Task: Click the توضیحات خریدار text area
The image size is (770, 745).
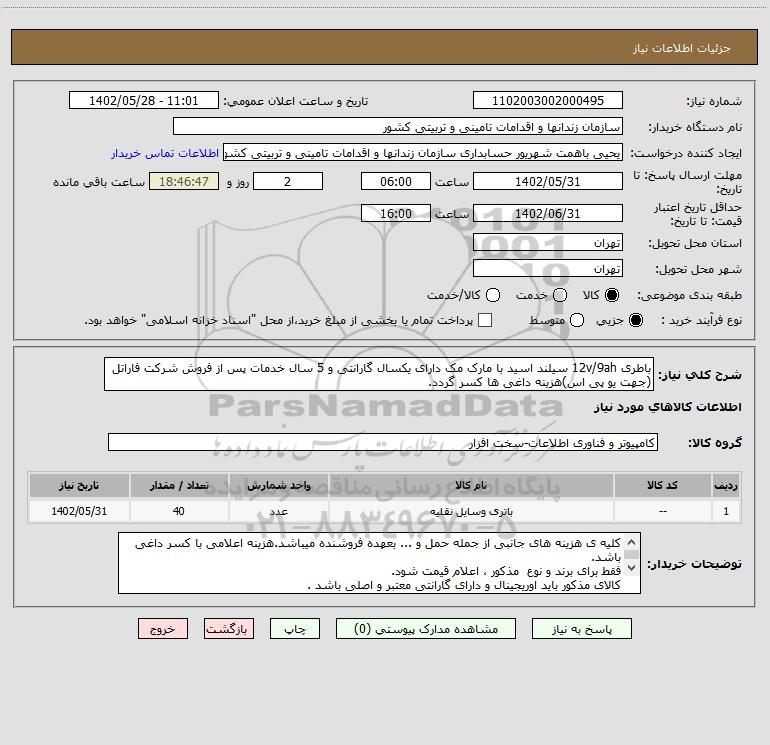Action: (379, 563)
